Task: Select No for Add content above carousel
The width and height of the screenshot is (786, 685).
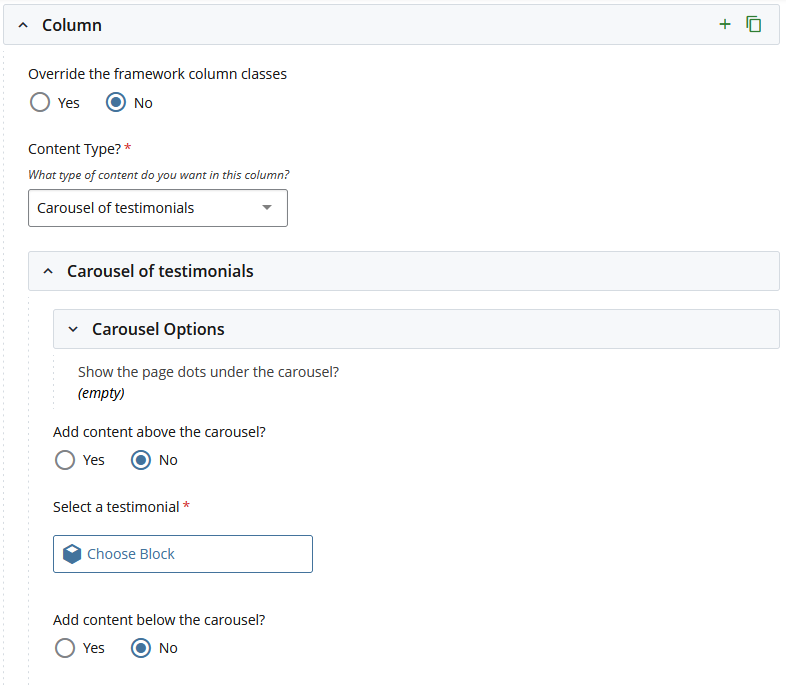Action: [141, 460]
